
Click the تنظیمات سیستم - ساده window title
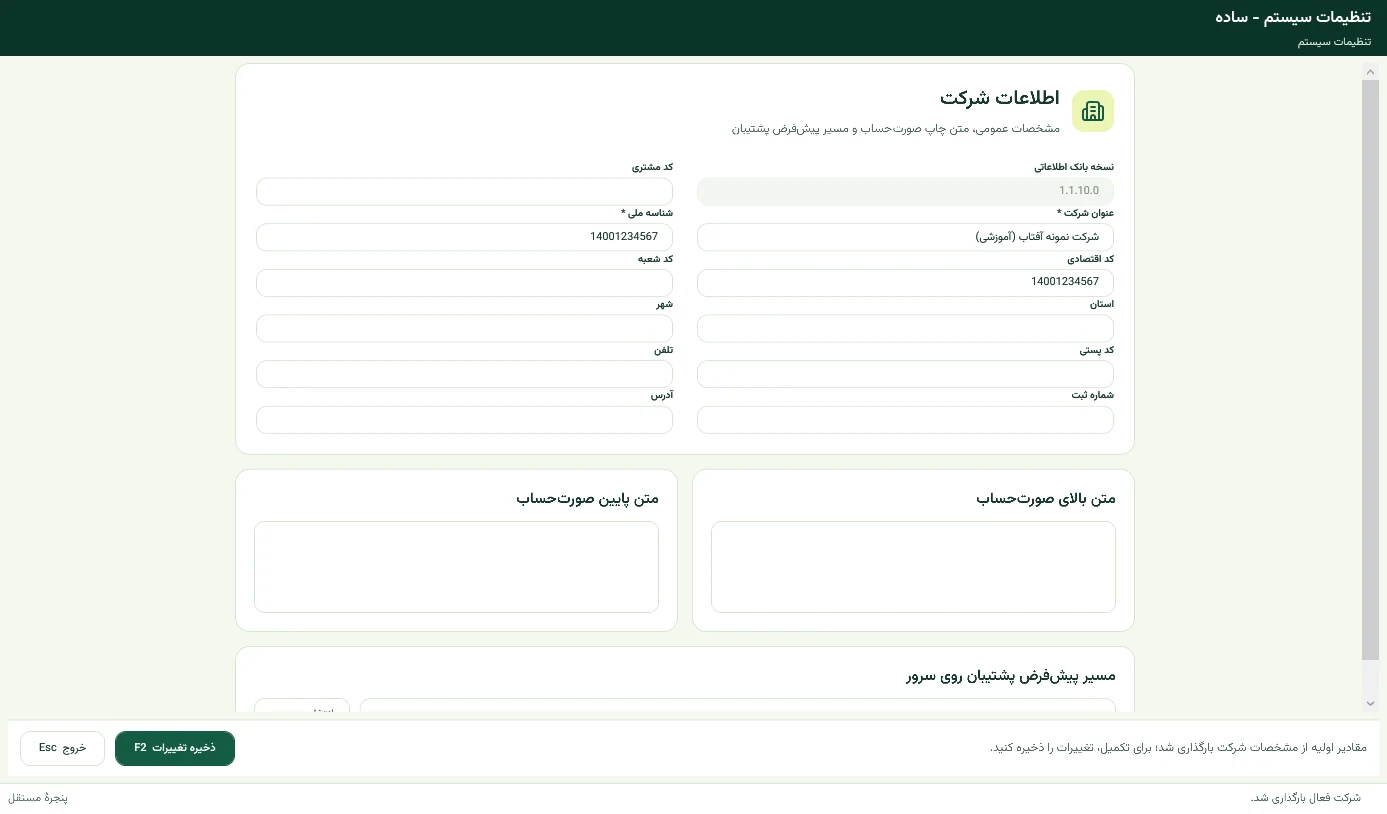pos(1294,18)
